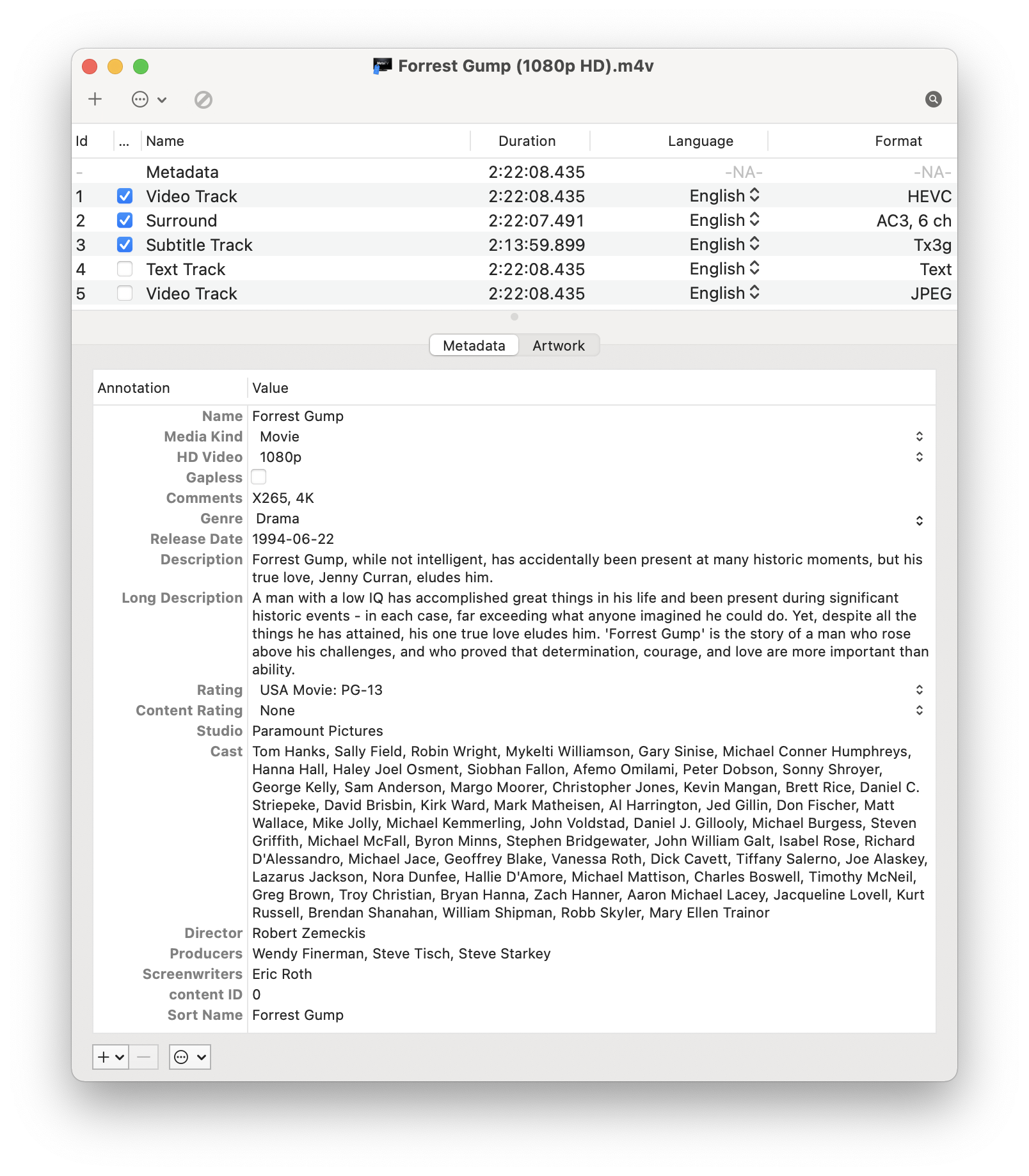Enable the JPEG Video Track checkbox
This screenshot has width=1029, height=1176.
click(x=125, y=293)
